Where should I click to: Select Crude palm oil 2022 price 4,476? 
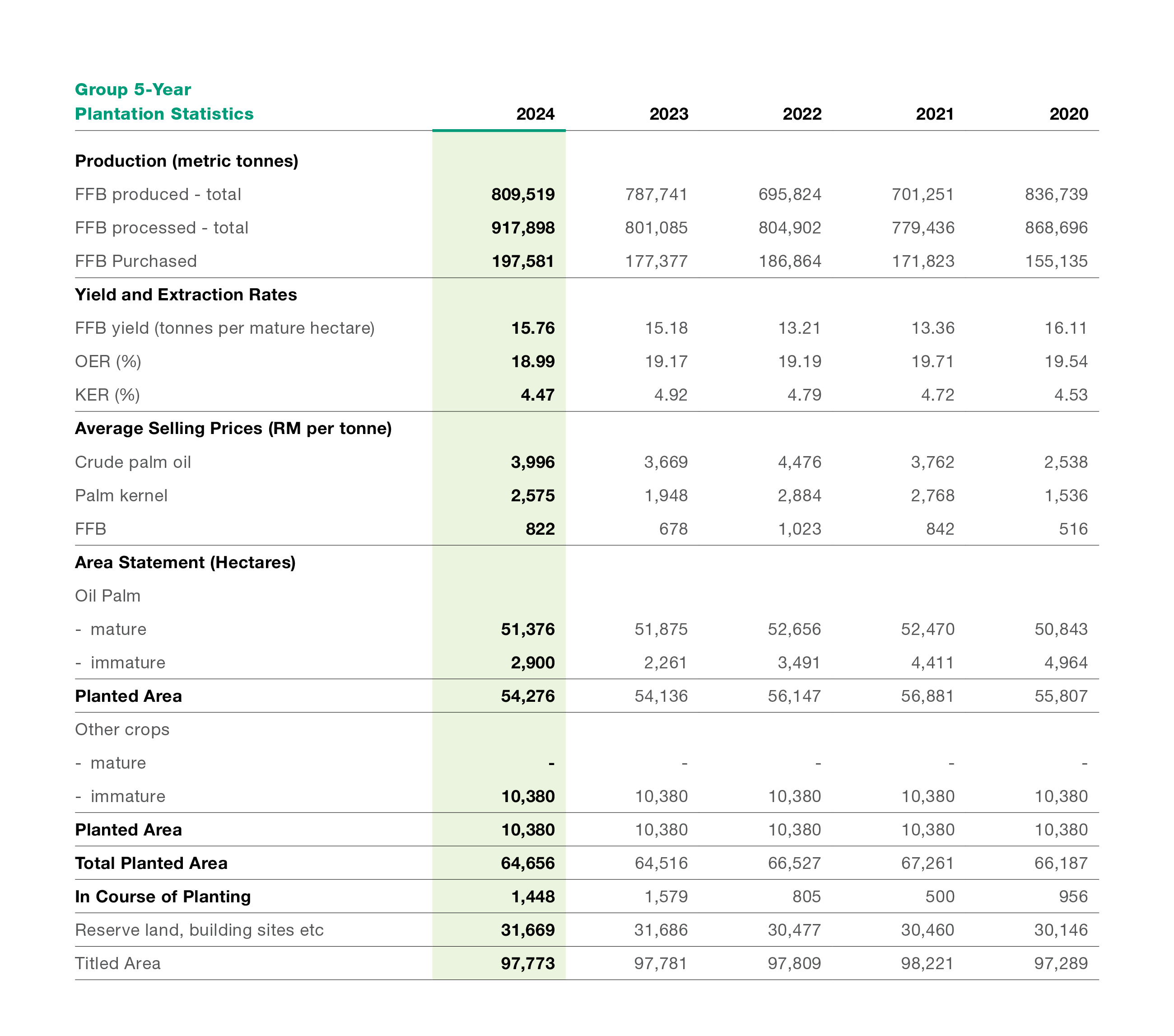799,462
